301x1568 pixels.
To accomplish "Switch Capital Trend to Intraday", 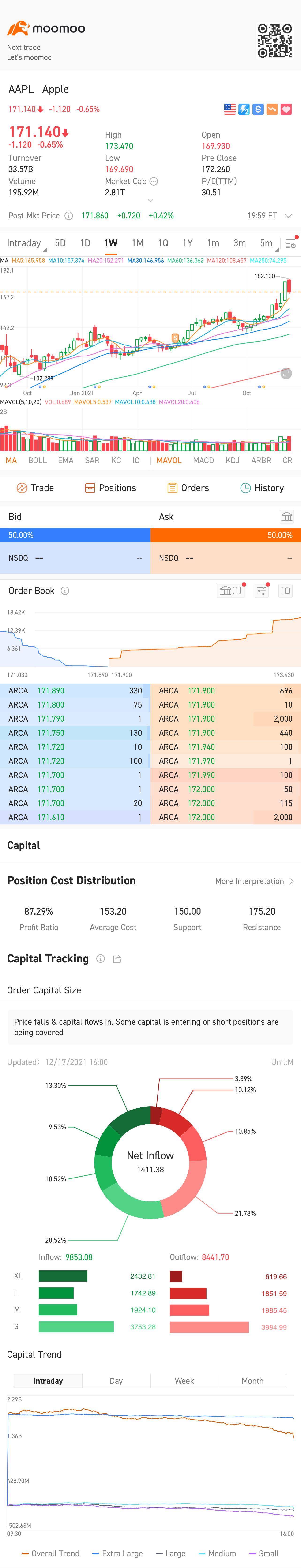I will pos(48,1381).
